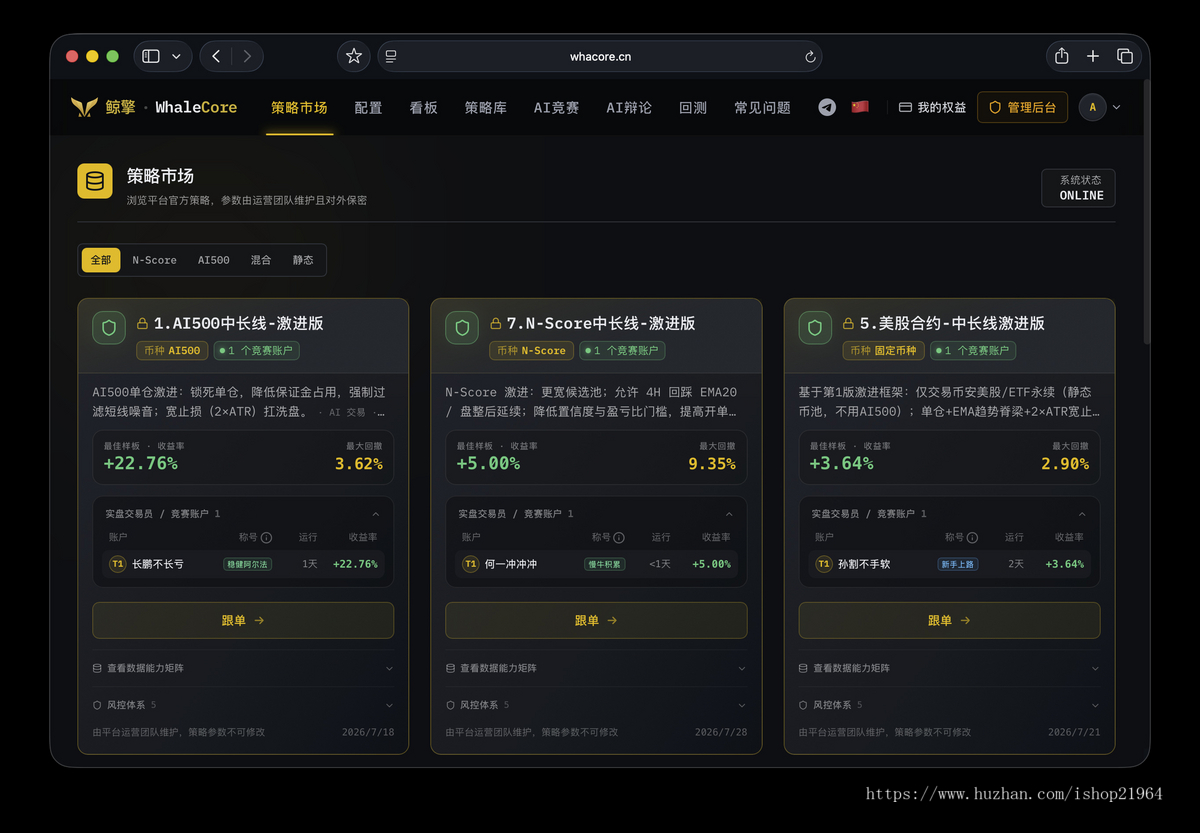Open the AI竞赛 nav tab
The width and height of the screenshot is (1200, 833).
tap(556, 107)
